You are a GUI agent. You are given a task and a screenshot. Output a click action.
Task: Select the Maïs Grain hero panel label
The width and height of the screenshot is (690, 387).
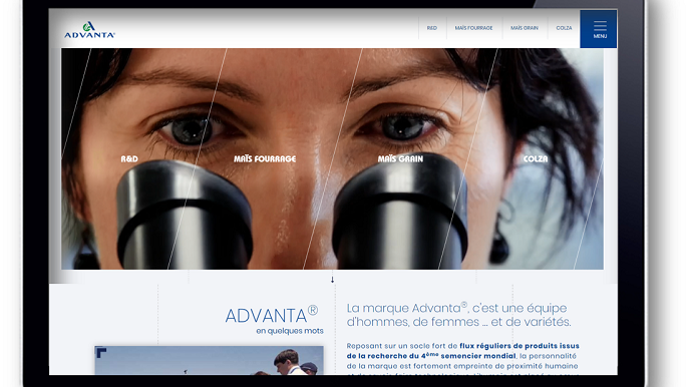pyautogui.click(x=400, y=158)
